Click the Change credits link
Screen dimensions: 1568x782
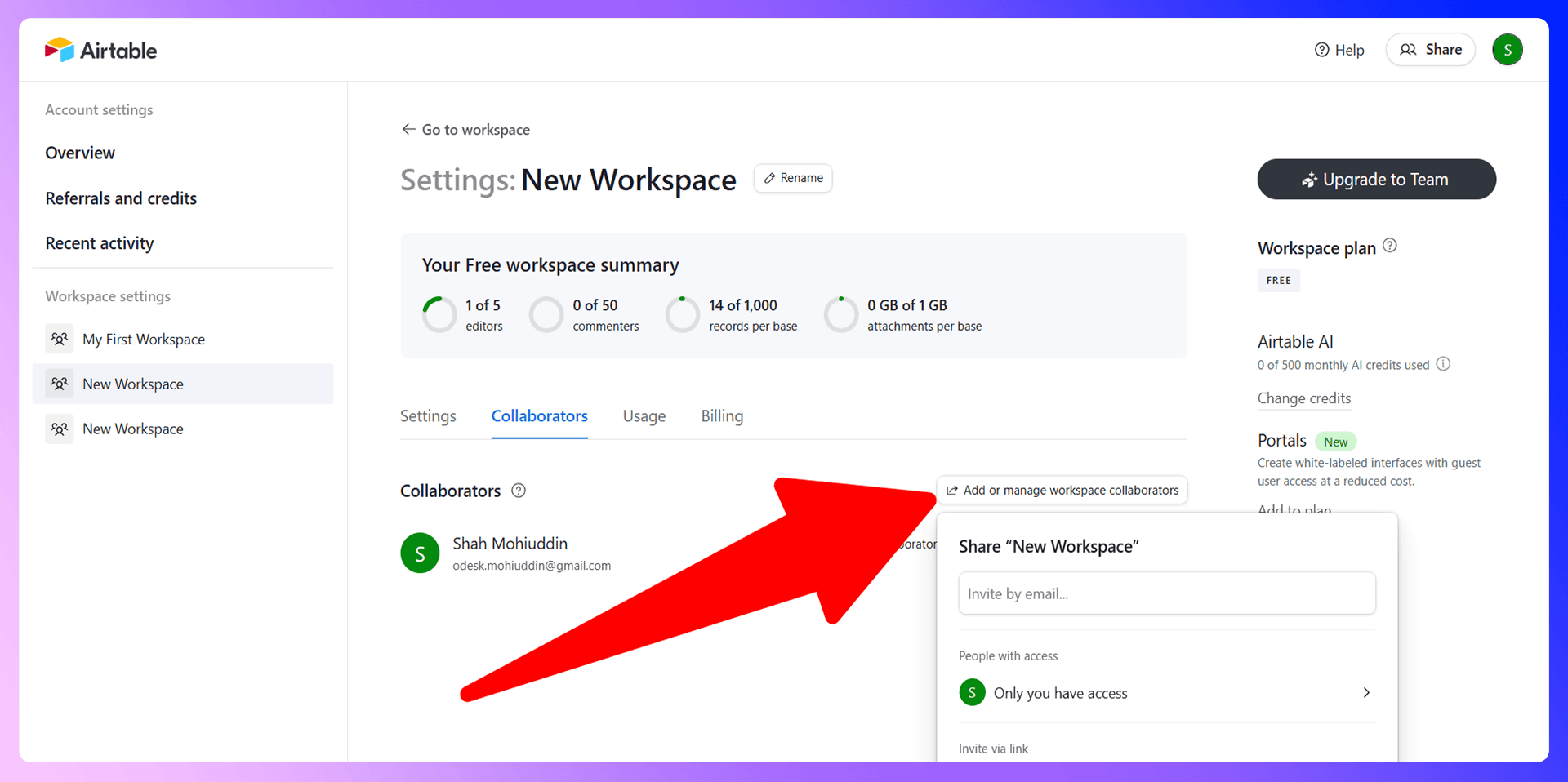(x=1304, y=398)
